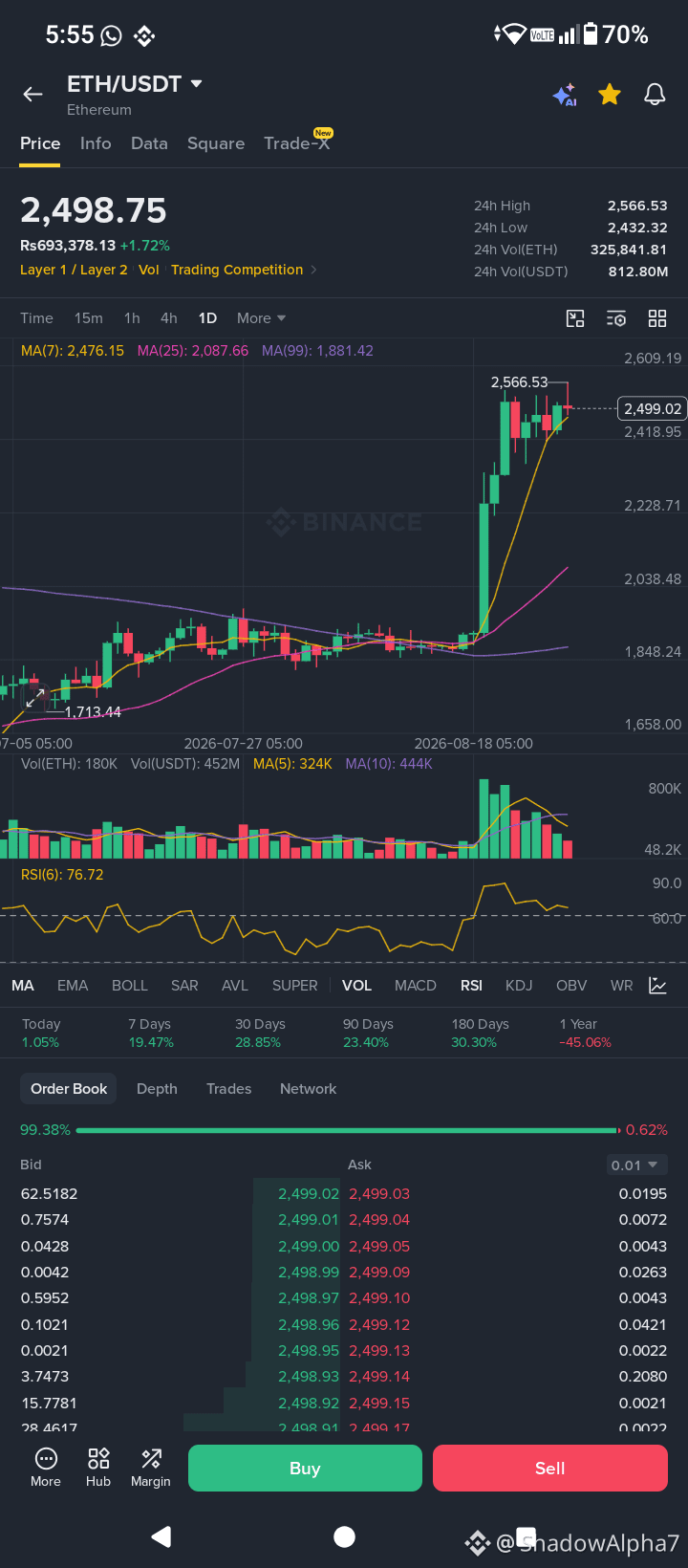Open the indicator settings chart icon

point(658,986)
